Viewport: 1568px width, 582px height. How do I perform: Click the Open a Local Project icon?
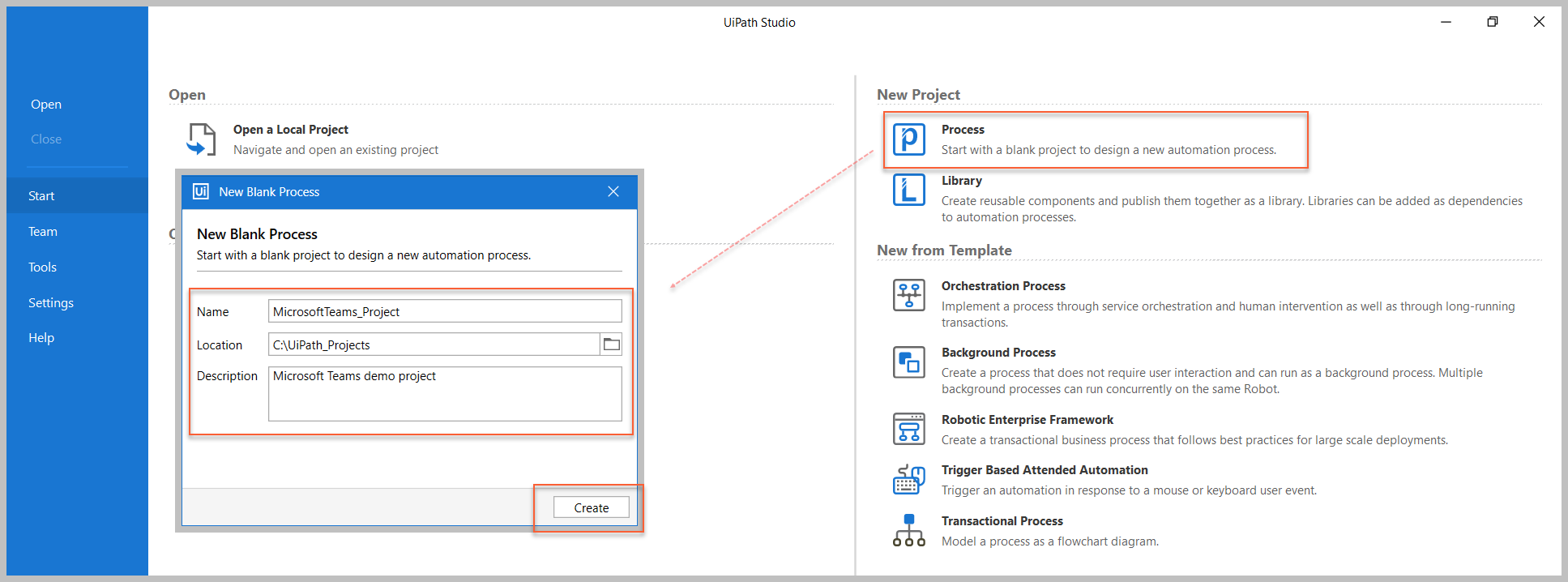(x=201, y=139)
